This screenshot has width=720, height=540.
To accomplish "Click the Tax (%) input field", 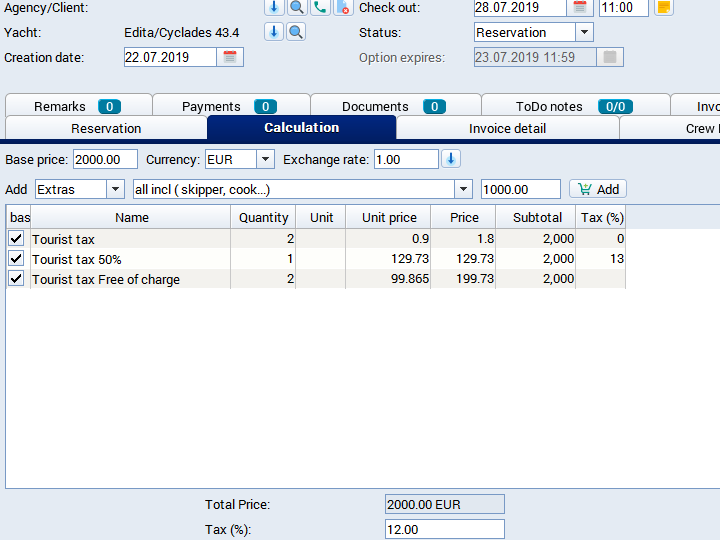I will pos(444,529).
